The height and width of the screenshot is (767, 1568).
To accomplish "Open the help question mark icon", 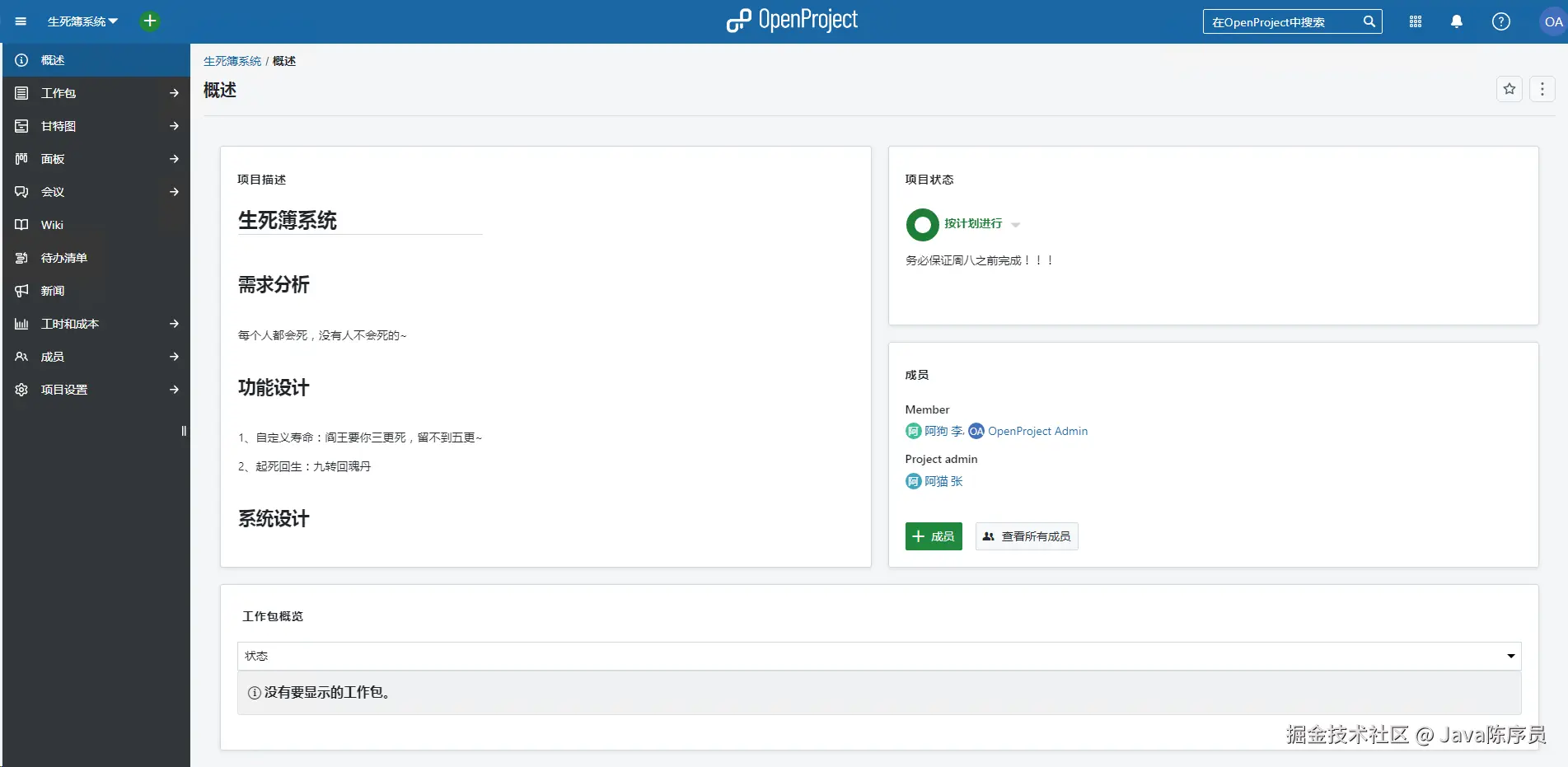I will click(1501, 22).
